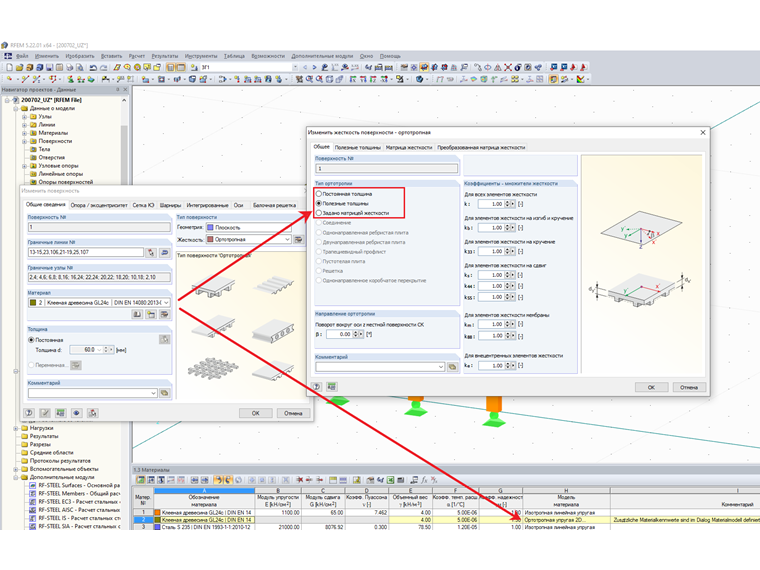Click blue color swatch of 'Сталь S 235' row
The width and height of the screenshot is (760, 570).
158,527
